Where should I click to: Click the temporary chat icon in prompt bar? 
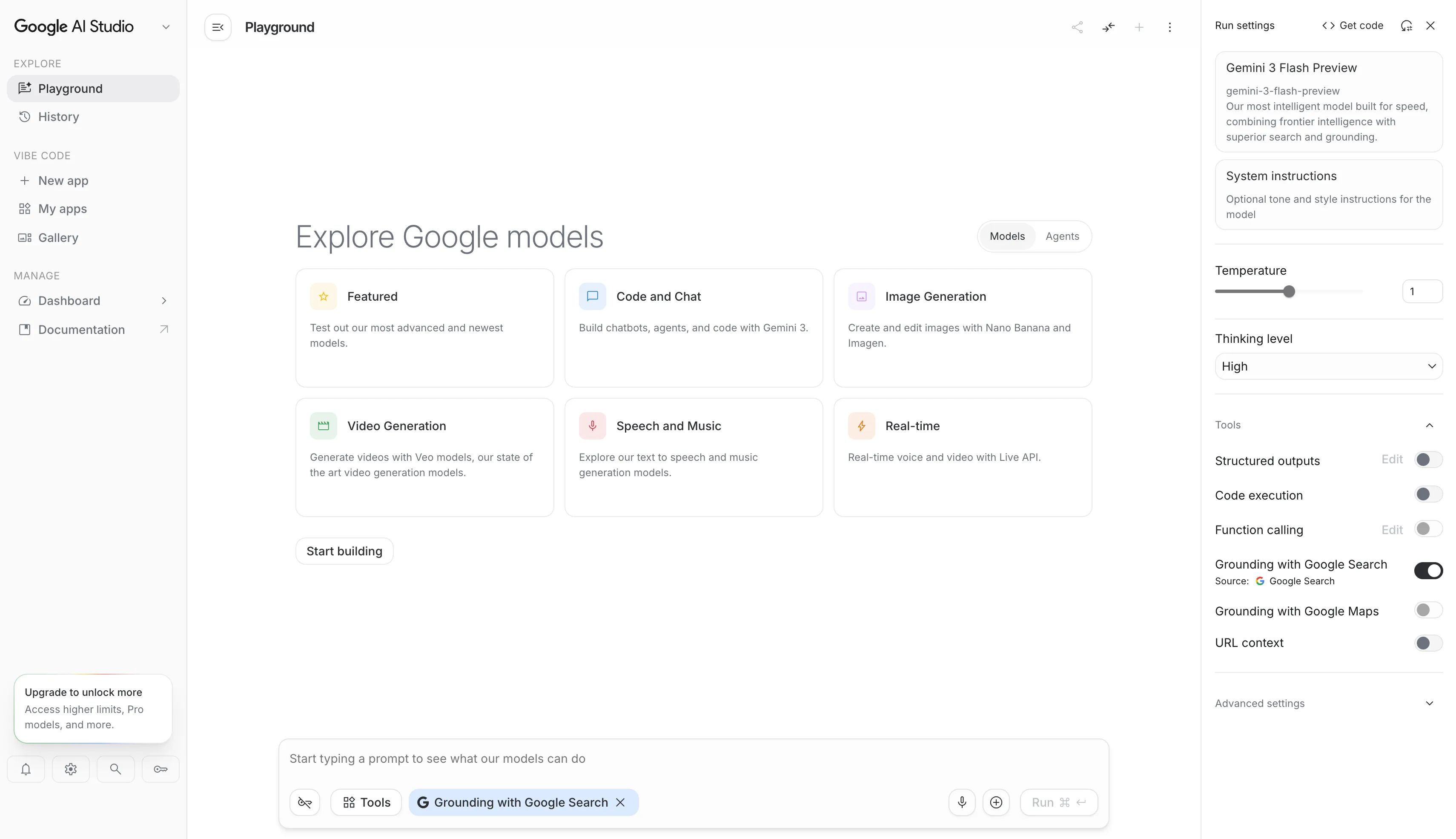coord(305,802)
